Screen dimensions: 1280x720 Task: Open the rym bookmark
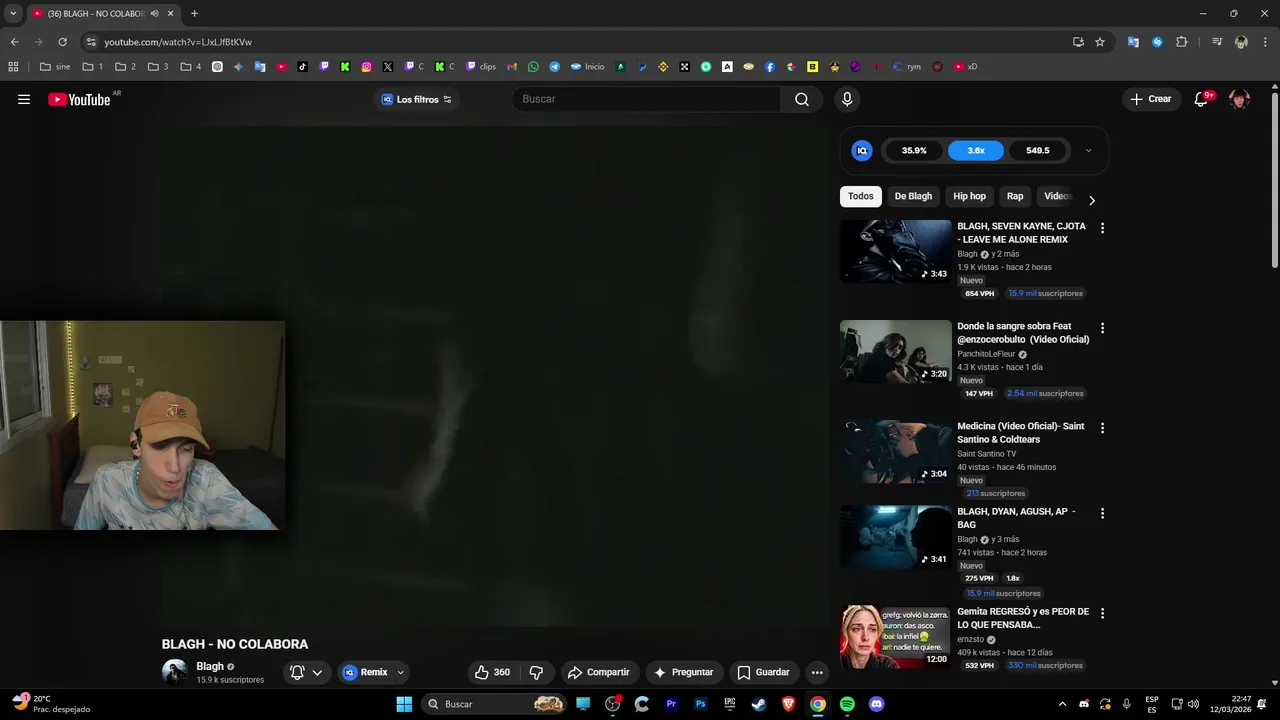coord(907,67)
